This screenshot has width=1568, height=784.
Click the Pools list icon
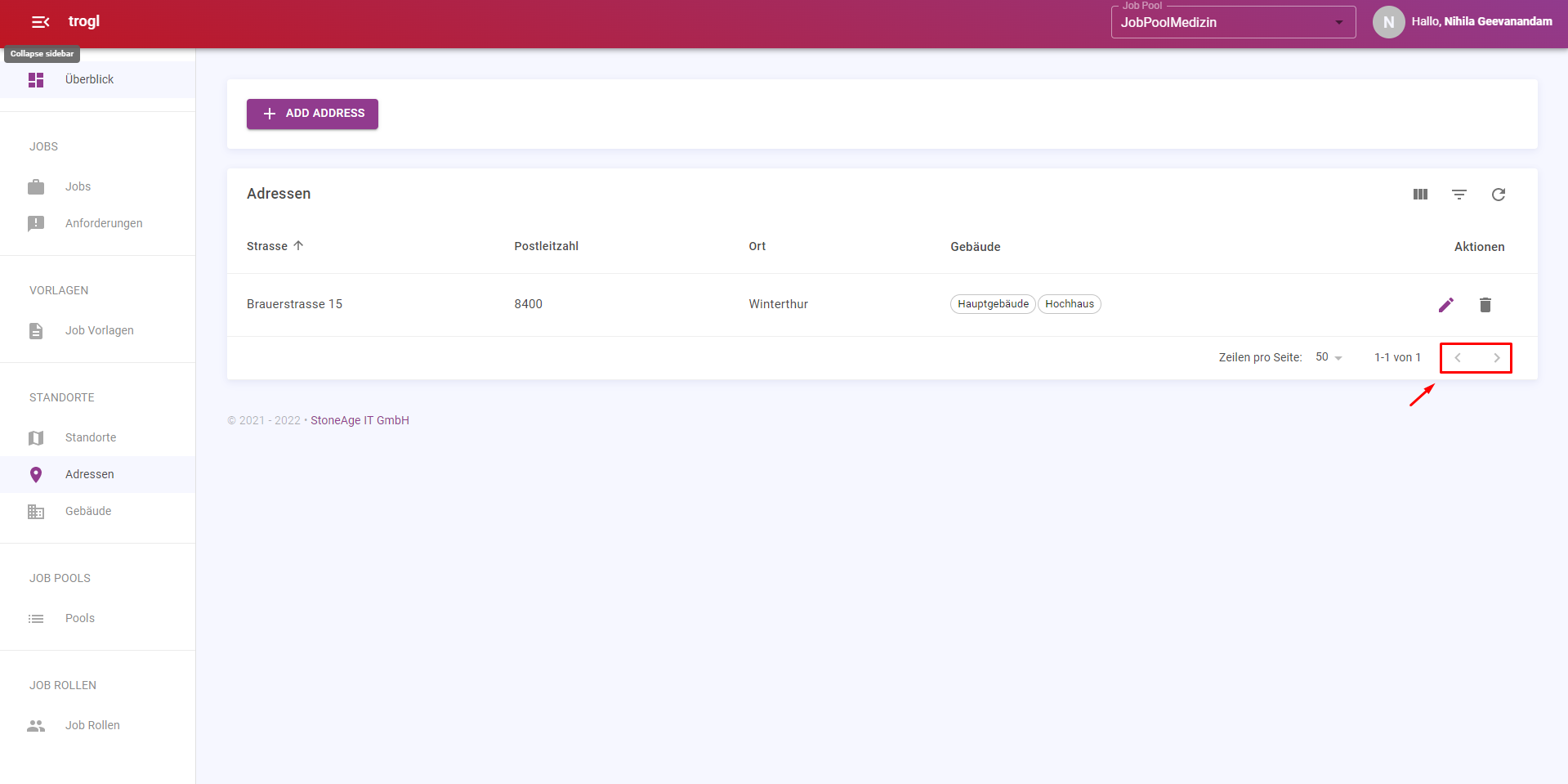click(x=36, y=618)
